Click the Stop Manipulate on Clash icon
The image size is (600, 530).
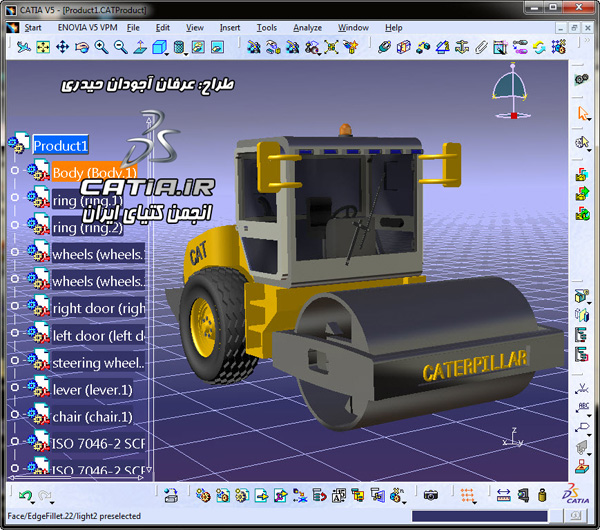tap(351, 47)
